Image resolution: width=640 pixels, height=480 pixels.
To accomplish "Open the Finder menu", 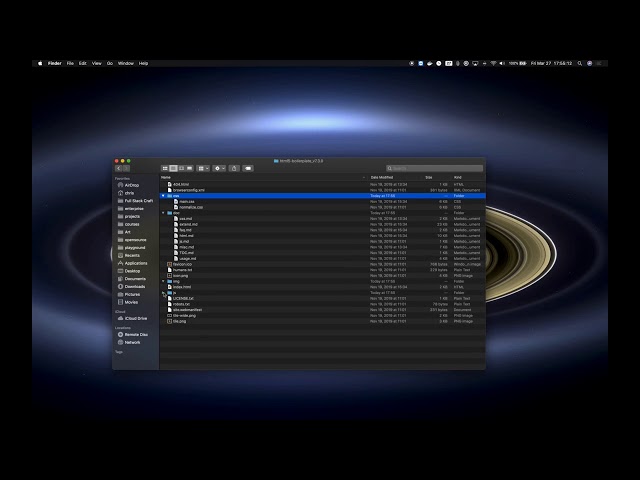I will click(x=54, y=63).
